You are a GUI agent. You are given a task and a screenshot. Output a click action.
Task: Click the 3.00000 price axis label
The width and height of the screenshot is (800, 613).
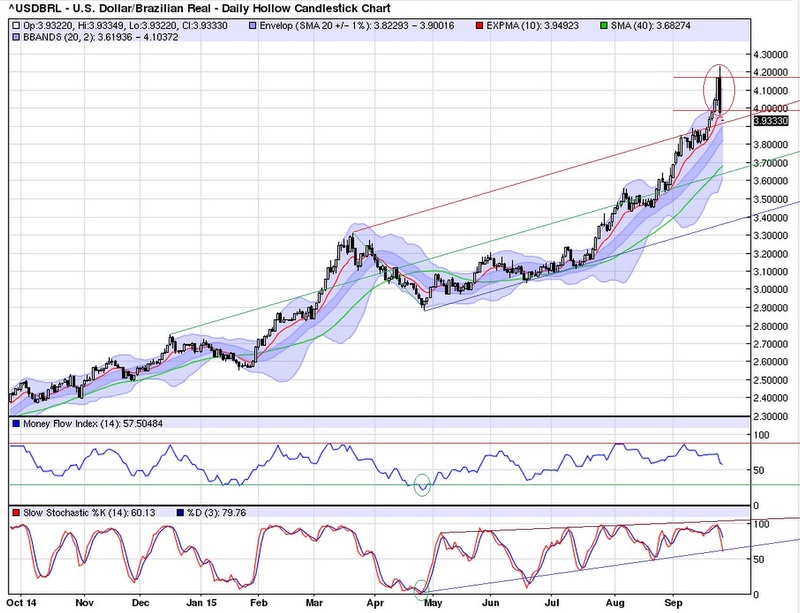pyautogui.click(x=770, y=289)
